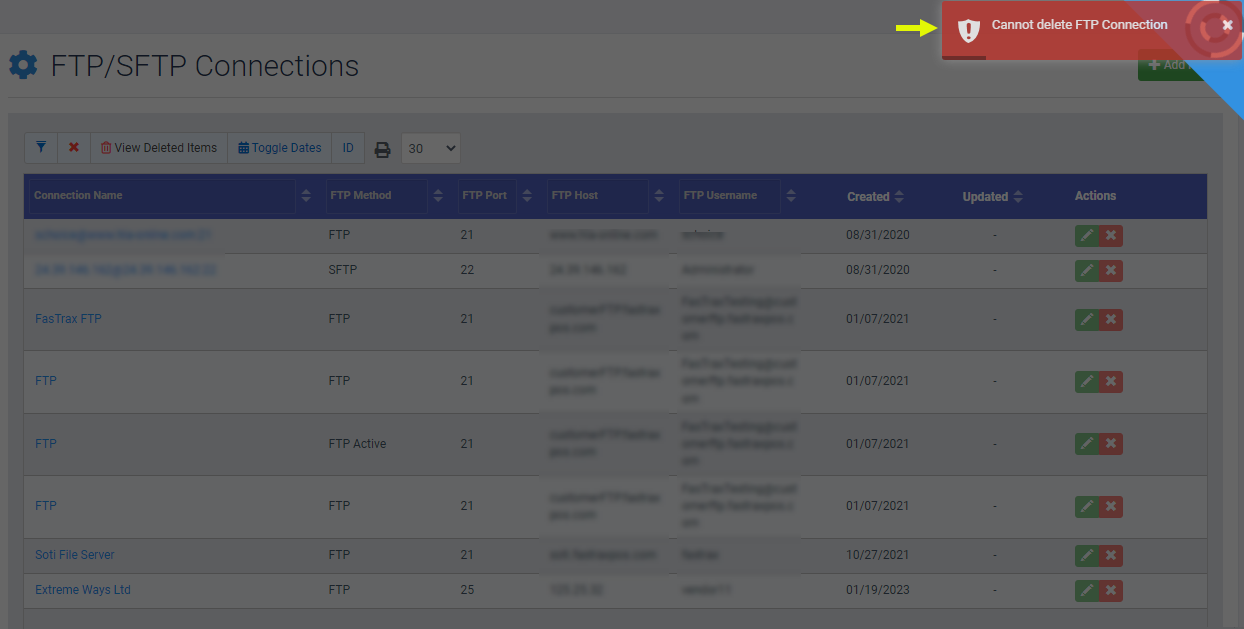Delete the Soti File Server connection
The height and width of the screenshot is (629, 1244).
click(1111, 556)
